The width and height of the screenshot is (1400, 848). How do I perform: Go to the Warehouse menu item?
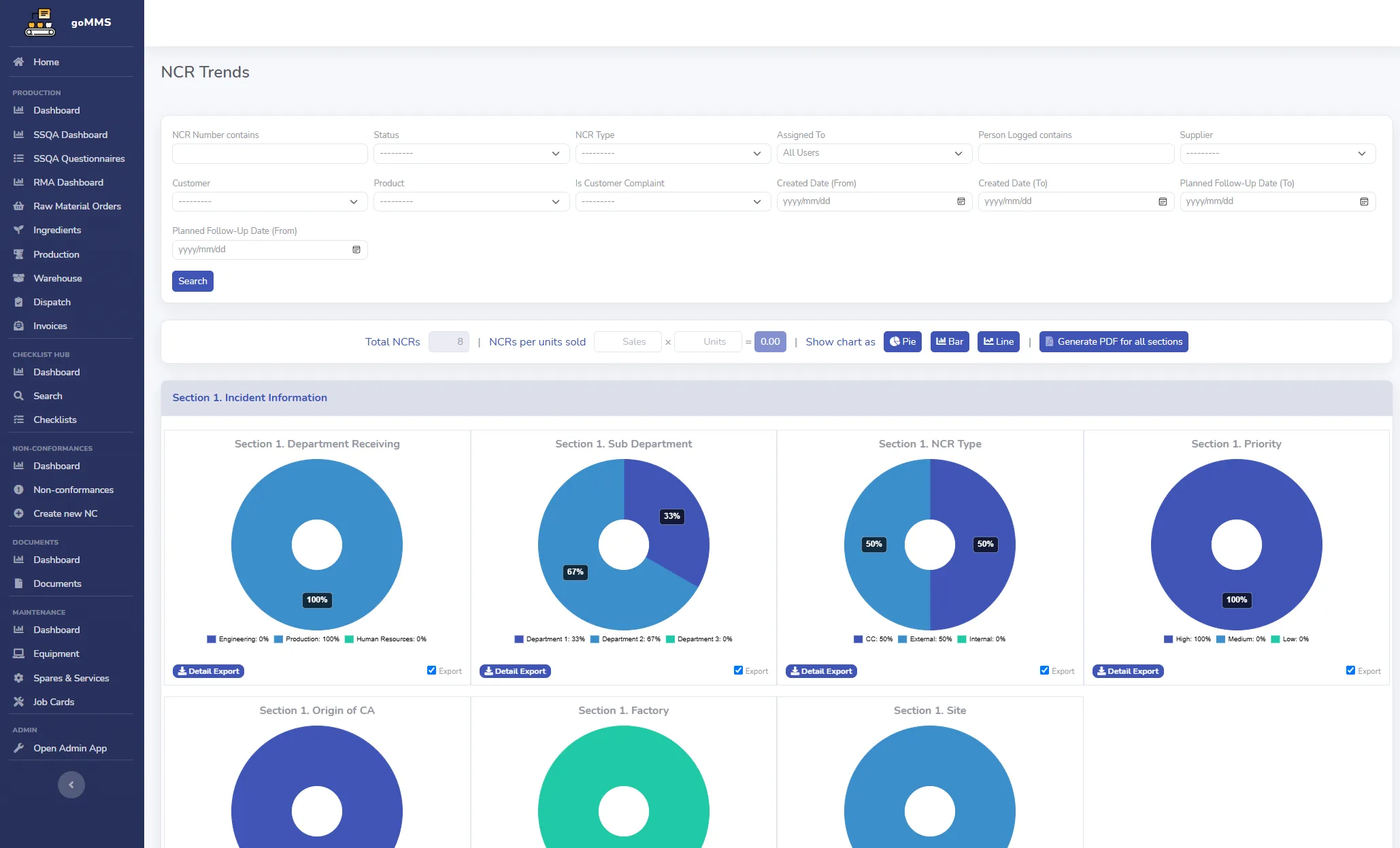pyautogui.click(x=58, y=278)
